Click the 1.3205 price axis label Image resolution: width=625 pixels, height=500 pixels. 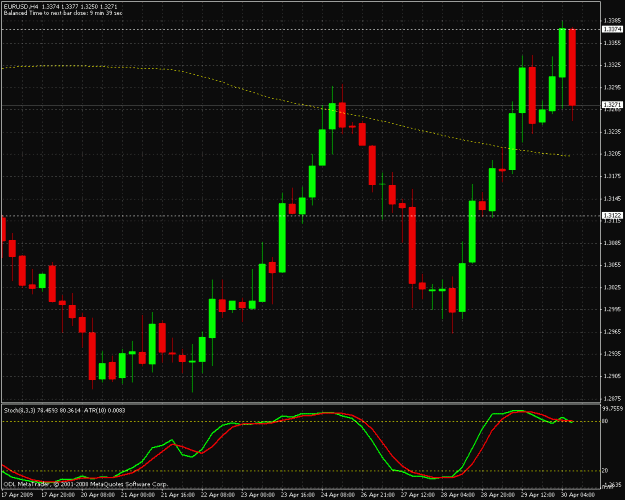(x=612, y=154)
